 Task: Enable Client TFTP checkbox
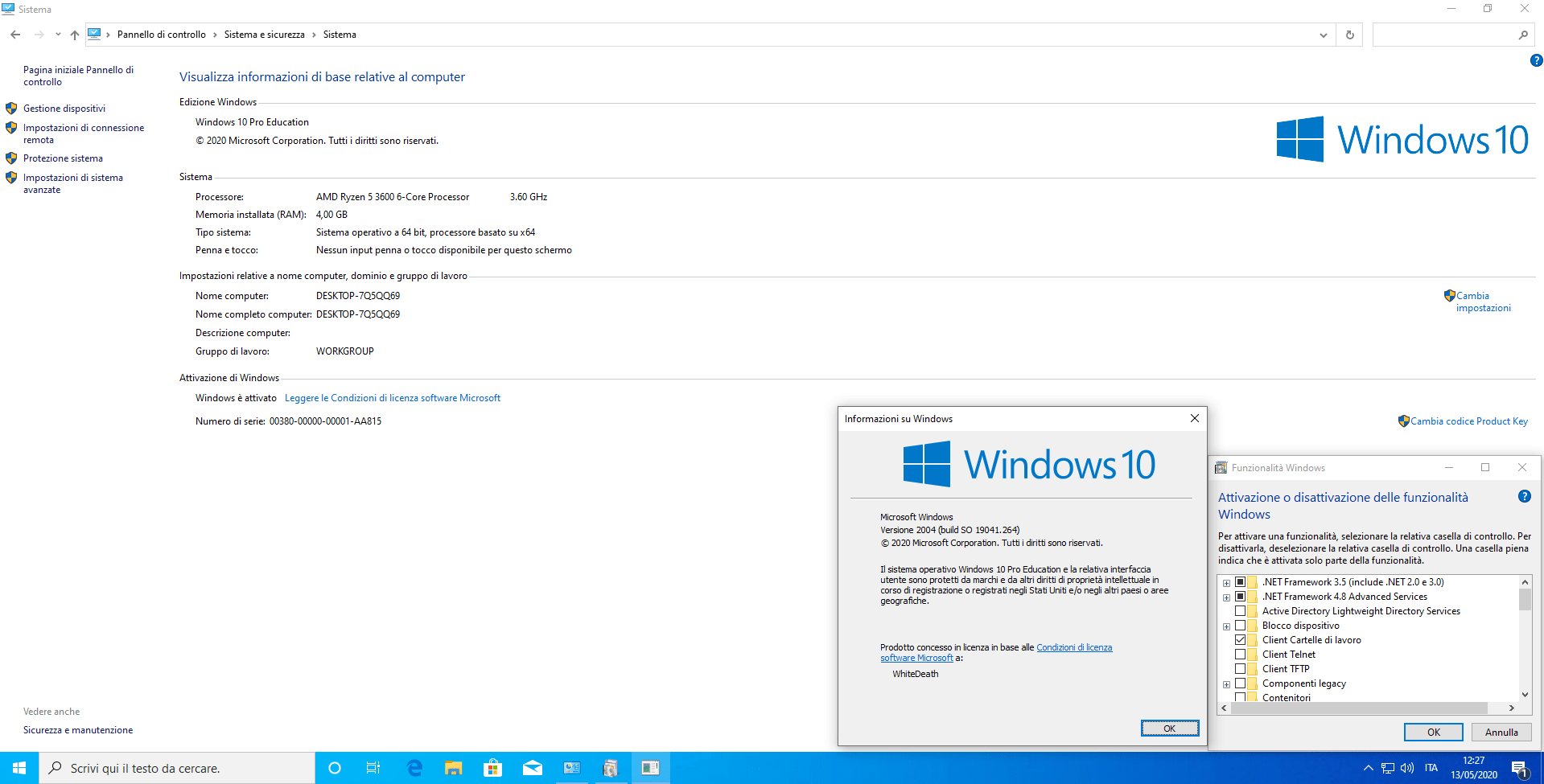[x=1240, y=669]
